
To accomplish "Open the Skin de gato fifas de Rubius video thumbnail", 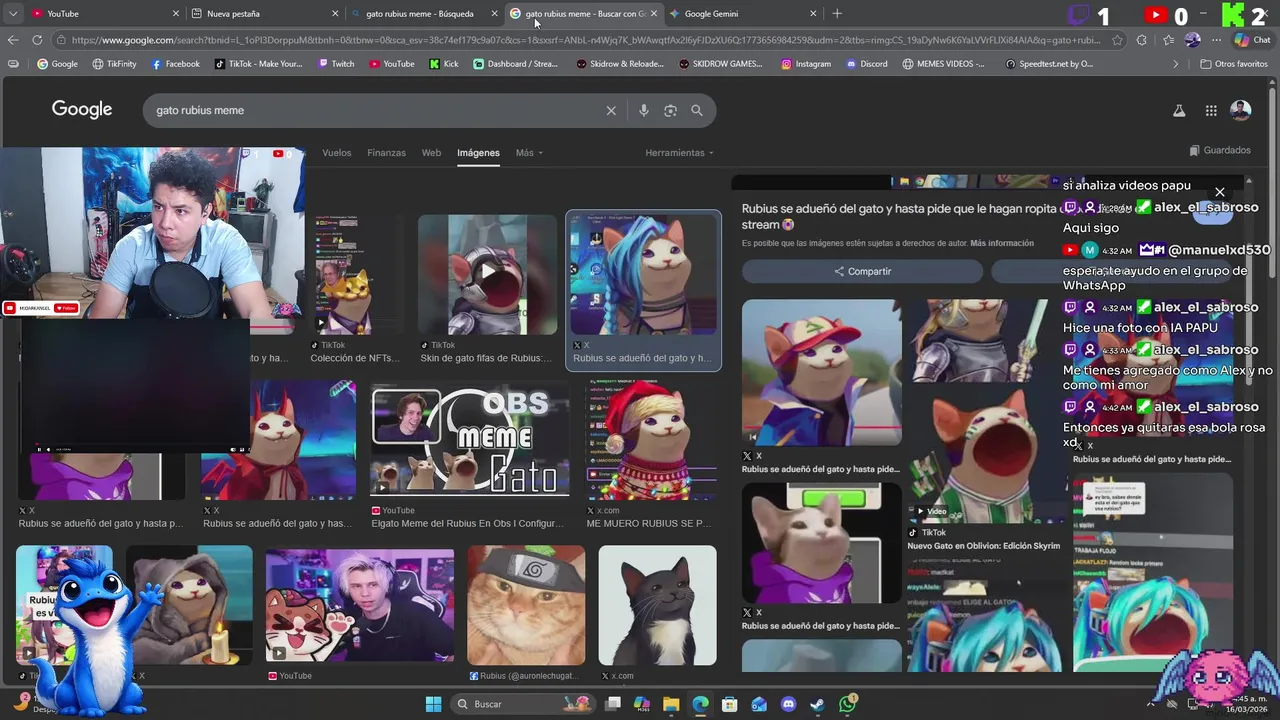I will (x=487, y=274).
